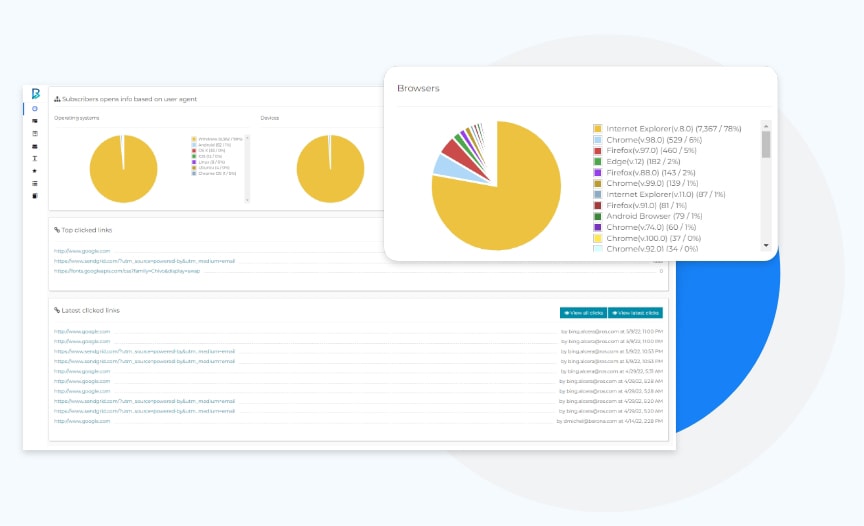Toggle the Edge(v.12) green legend swatch
The height and width of the screenshot is (526, 864).
[x=597, y=161]
